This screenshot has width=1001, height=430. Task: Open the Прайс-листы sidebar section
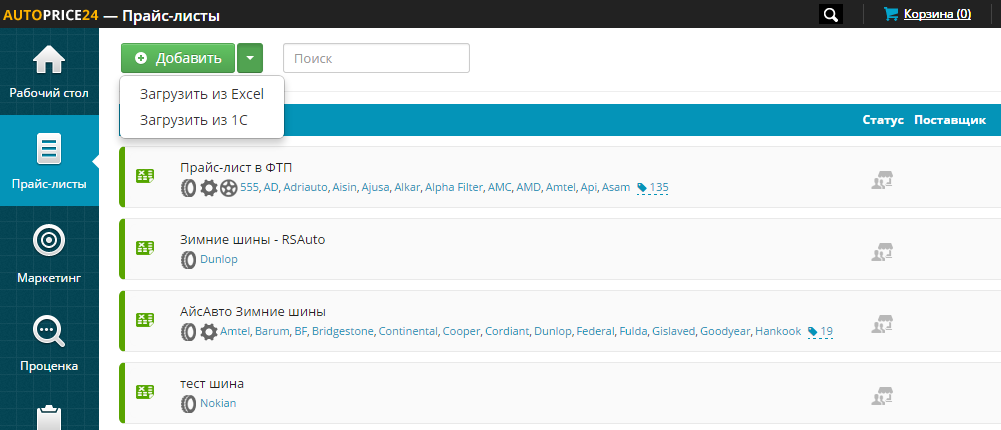(x=49, y=161)
